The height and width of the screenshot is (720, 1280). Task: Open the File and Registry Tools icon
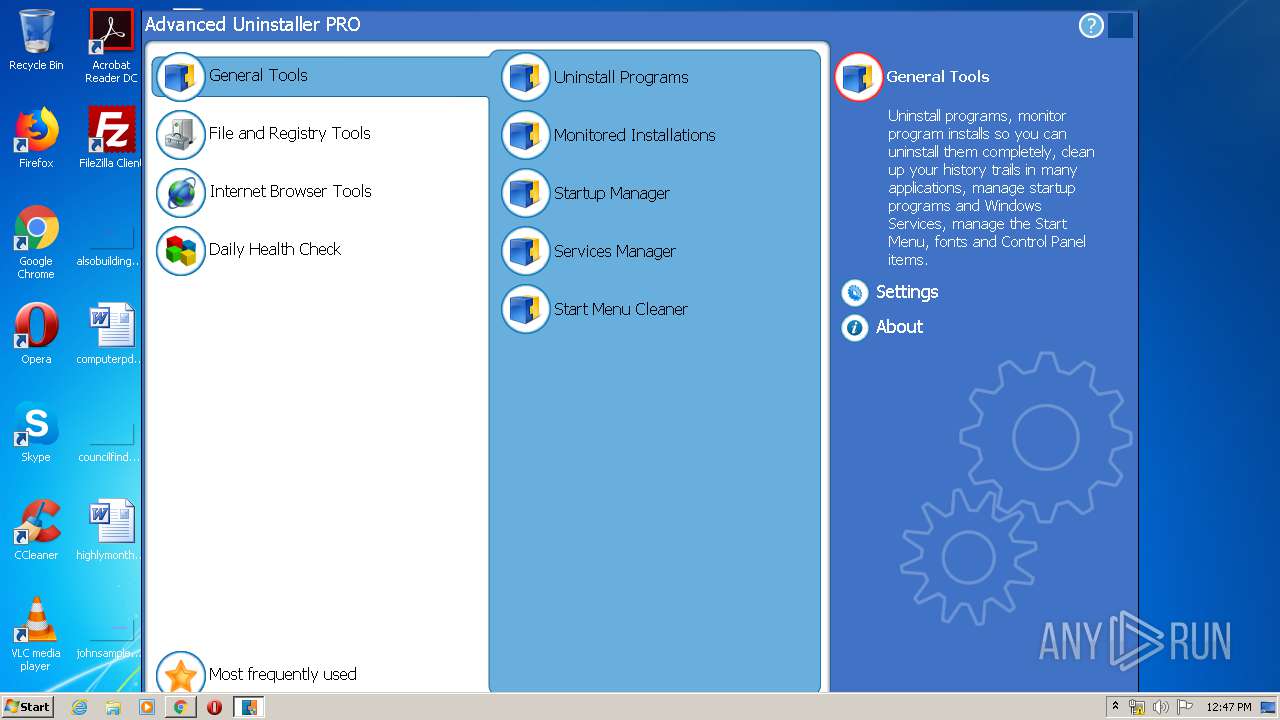pyautogui.click(x=181, y=135)
